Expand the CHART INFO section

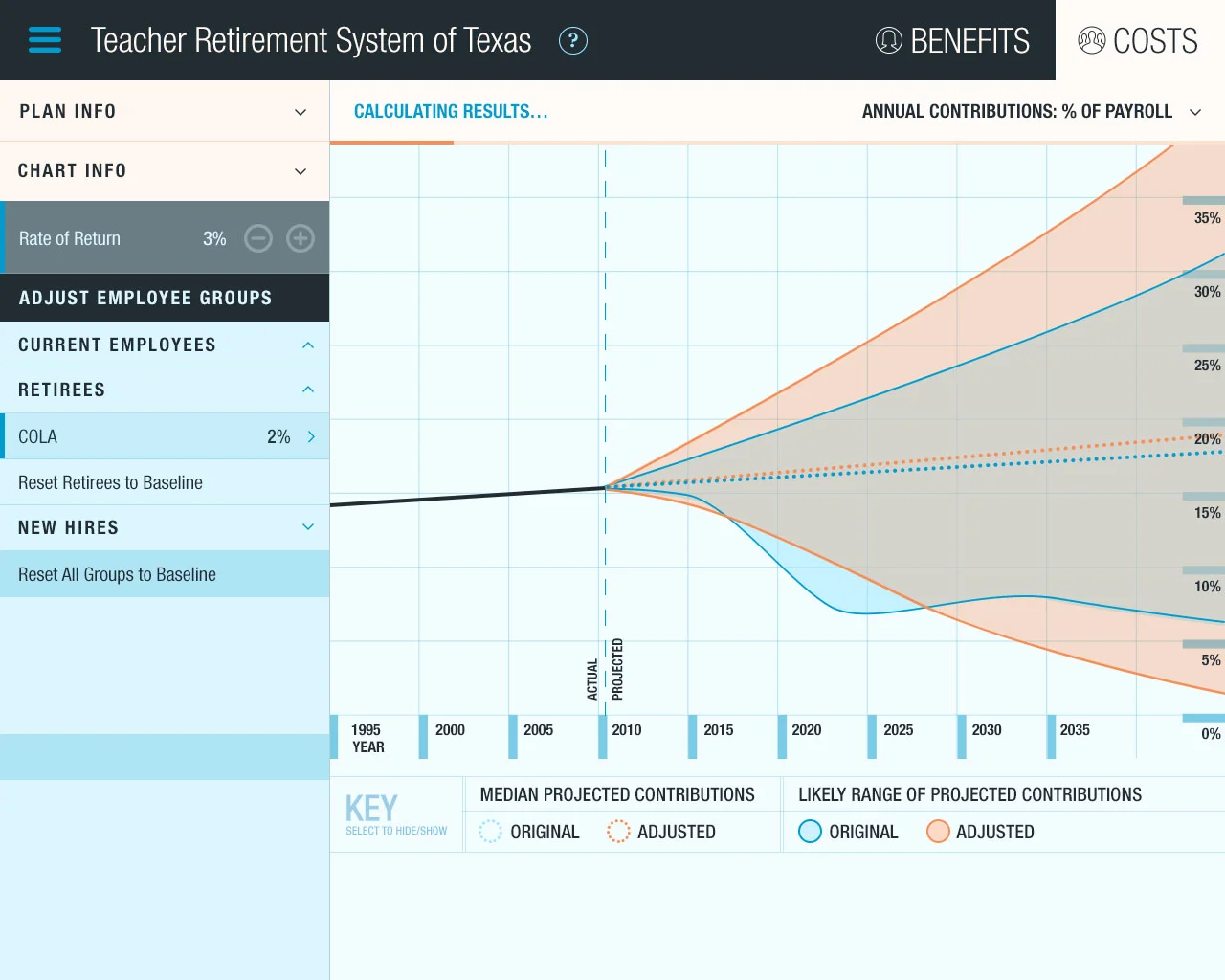(x=165, y=170)
